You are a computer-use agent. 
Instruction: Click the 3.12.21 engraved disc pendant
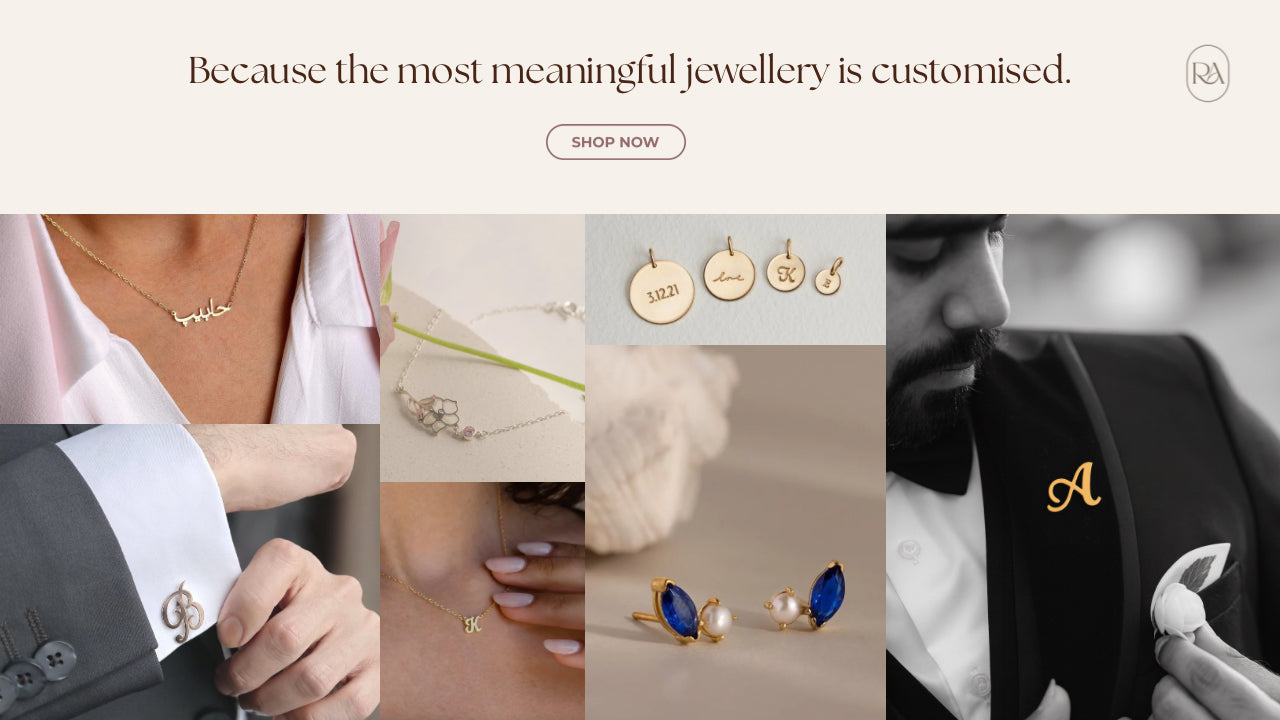point(661,291)
